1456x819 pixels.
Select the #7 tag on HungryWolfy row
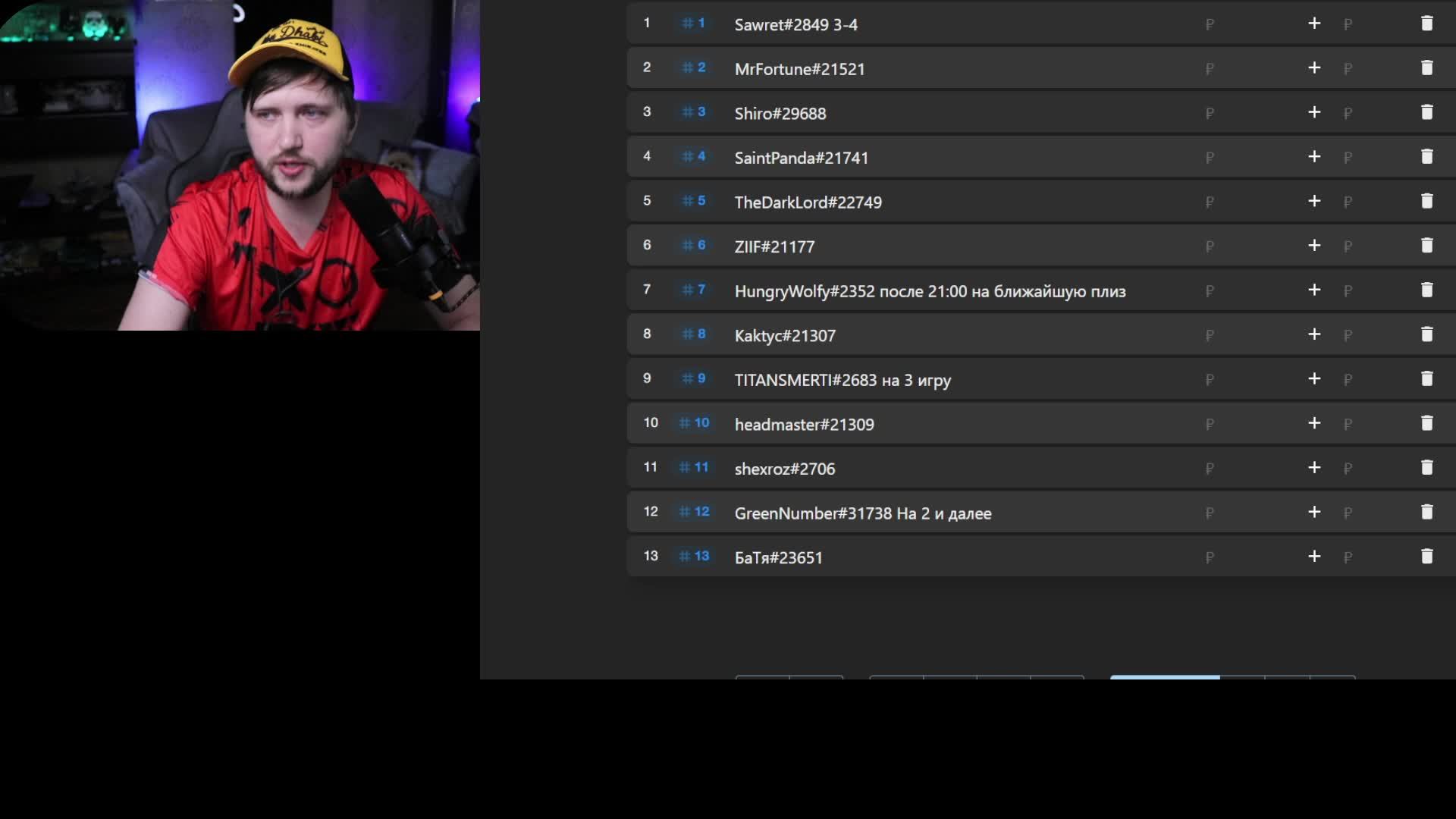click(694, 290)
